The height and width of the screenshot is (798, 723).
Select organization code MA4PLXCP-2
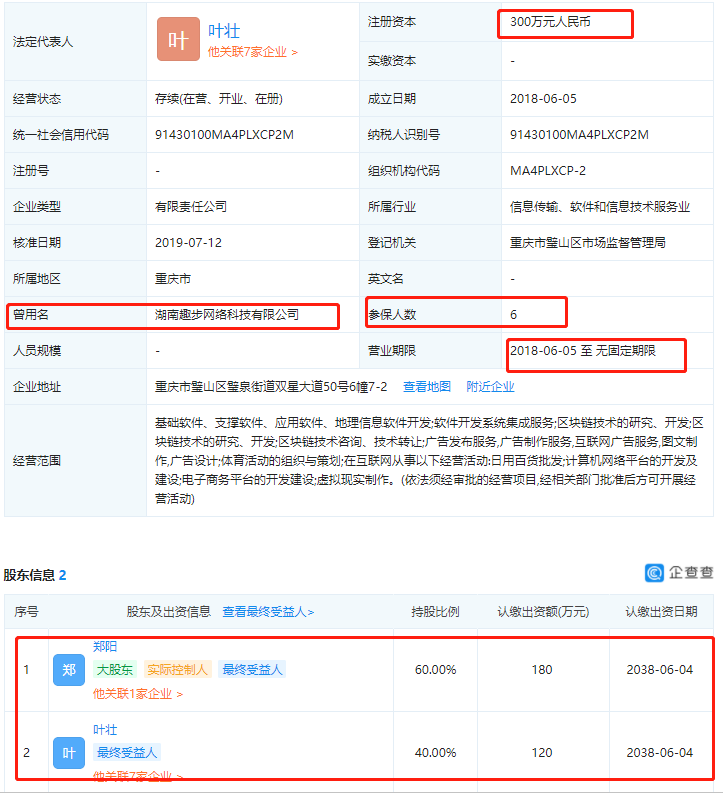coord(547,170)
